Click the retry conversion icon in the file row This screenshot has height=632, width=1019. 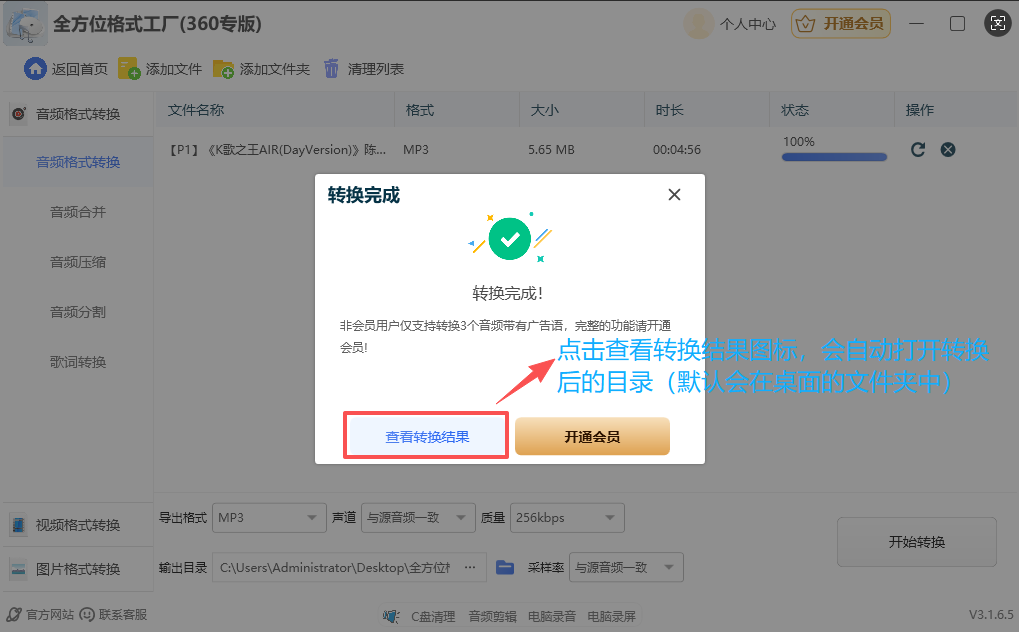tap(918, 150)
